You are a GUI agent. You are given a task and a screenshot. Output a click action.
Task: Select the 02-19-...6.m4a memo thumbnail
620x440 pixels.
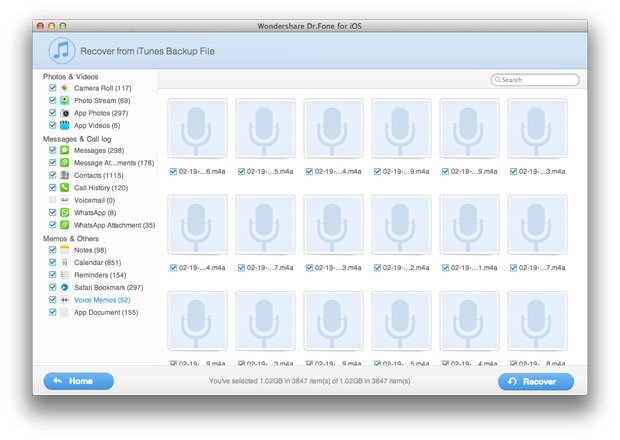(197, 128)
